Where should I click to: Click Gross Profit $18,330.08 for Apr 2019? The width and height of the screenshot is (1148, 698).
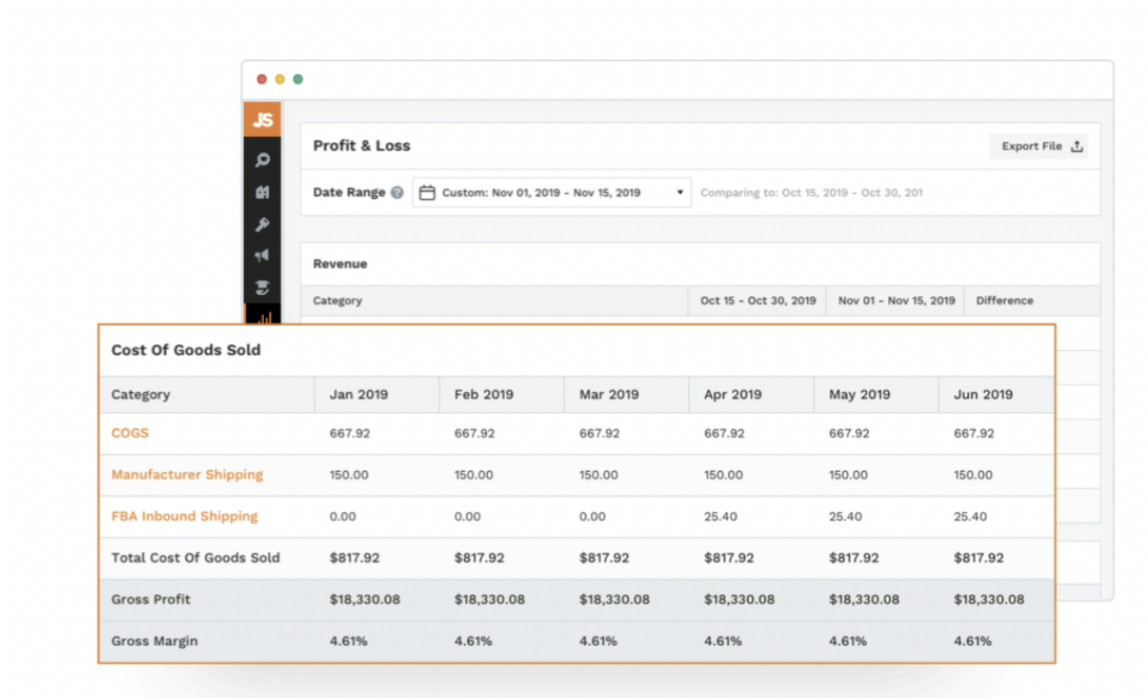739,600
